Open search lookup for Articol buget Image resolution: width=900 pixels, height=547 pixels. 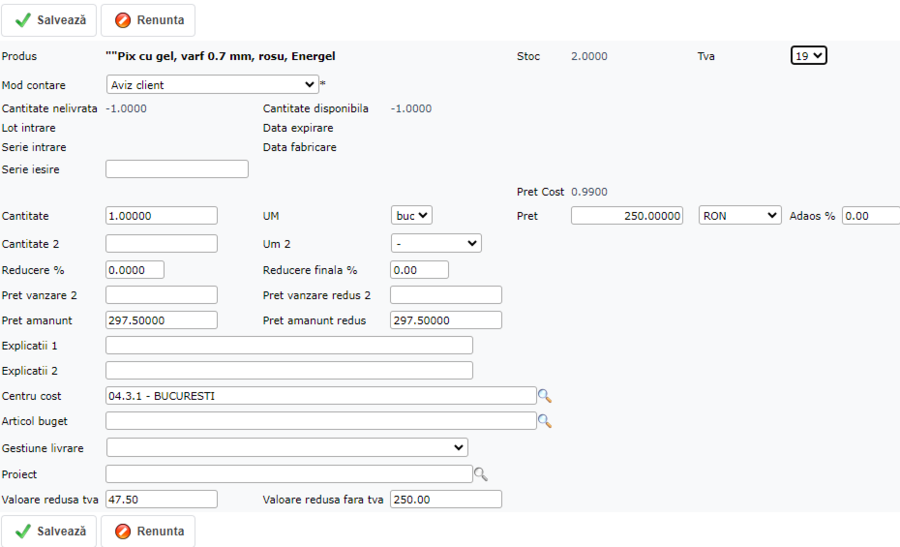(544, 422)
